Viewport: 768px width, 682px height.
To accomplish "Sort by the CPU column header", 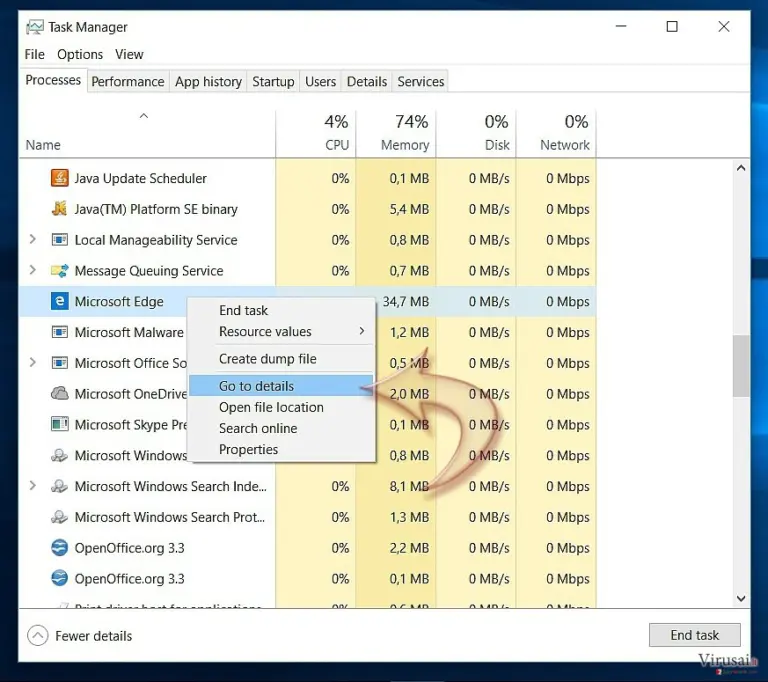I will click(x=316, y=133).
